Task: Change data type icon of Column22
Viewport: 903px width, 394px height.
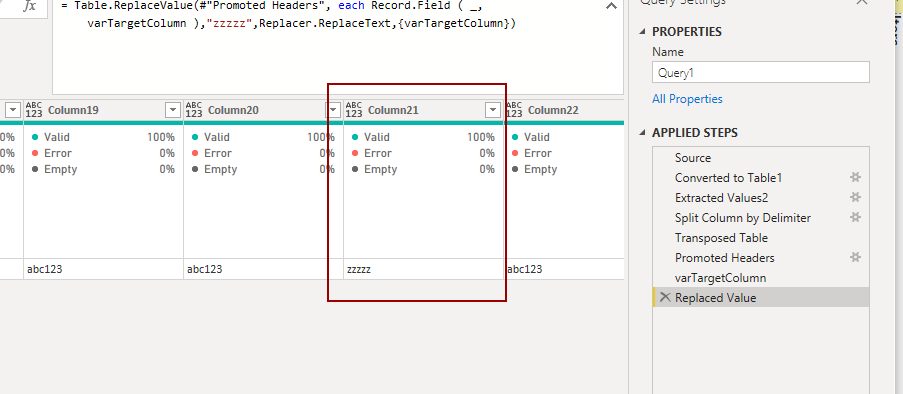Action: 514,109
